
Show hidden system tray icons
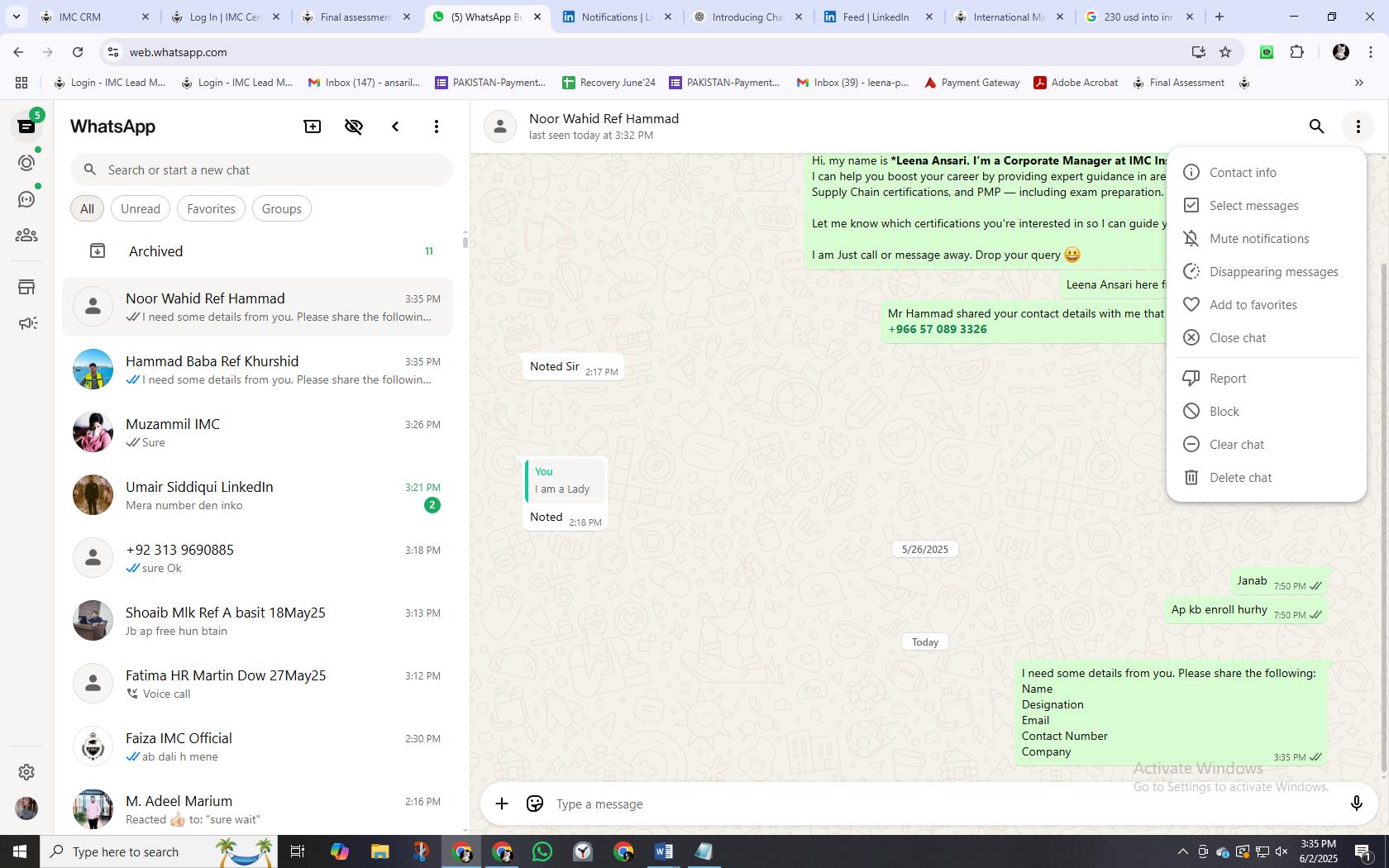(1182, 851)
